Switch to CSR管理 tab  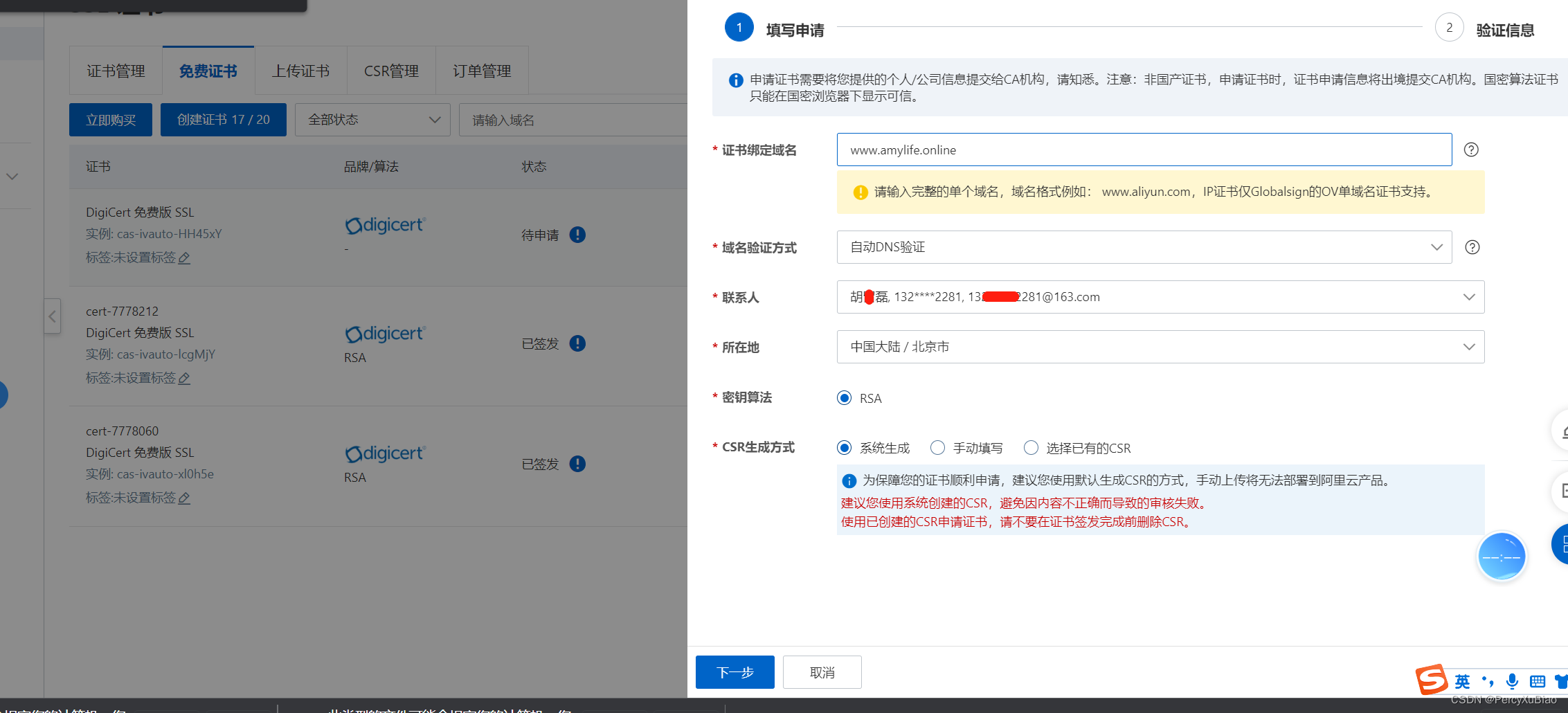(391, 71)
